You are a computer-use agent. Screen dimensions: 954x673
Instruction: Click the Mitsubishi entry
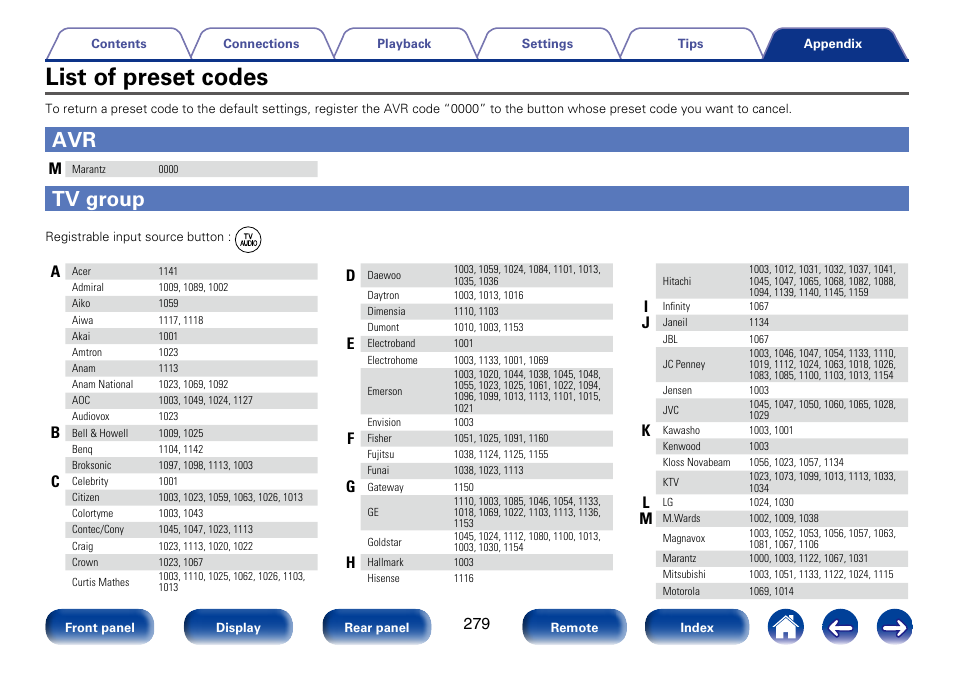[782, 574]
